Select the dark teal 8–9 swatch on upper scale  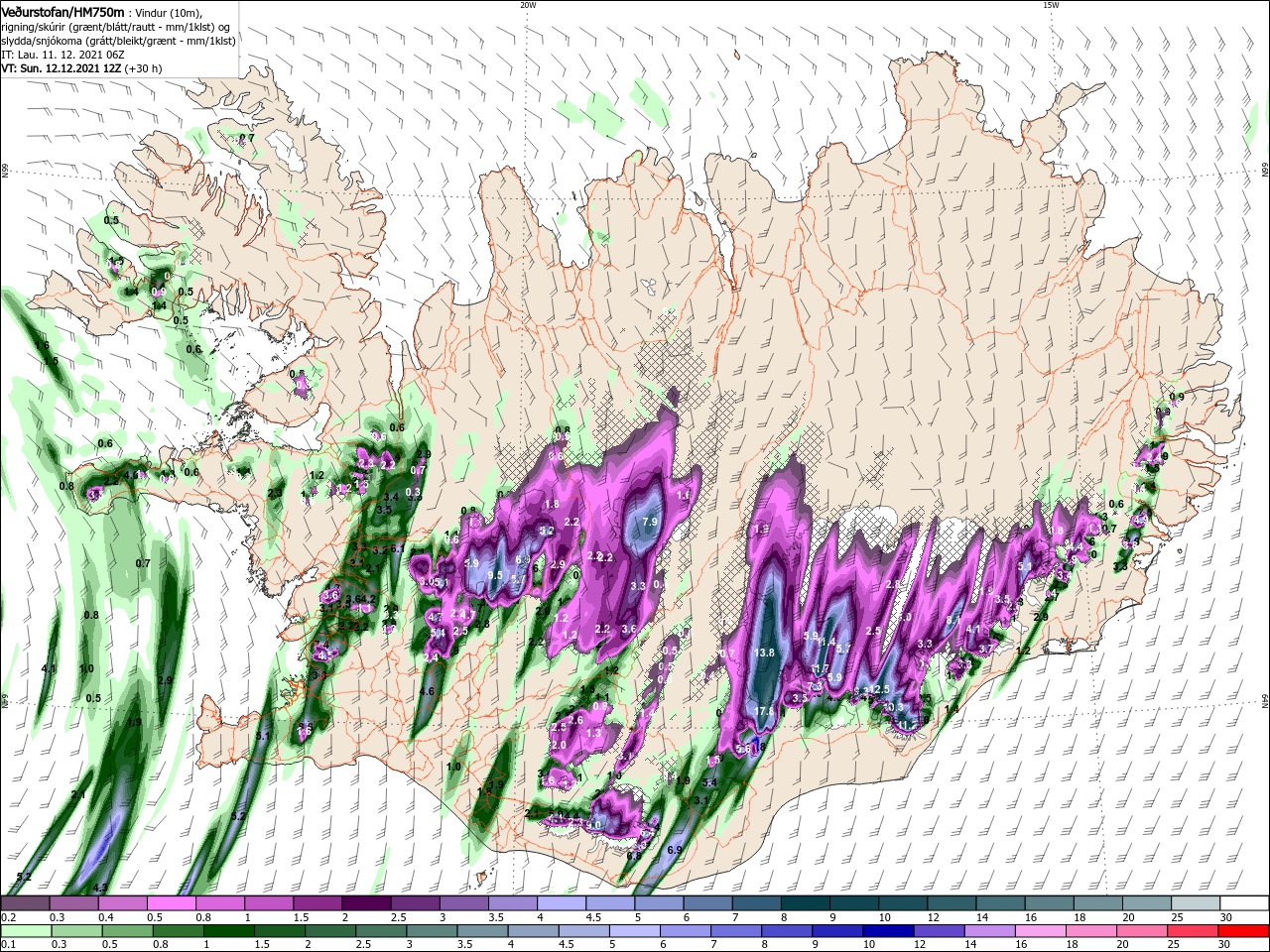(x=805, y=903)
